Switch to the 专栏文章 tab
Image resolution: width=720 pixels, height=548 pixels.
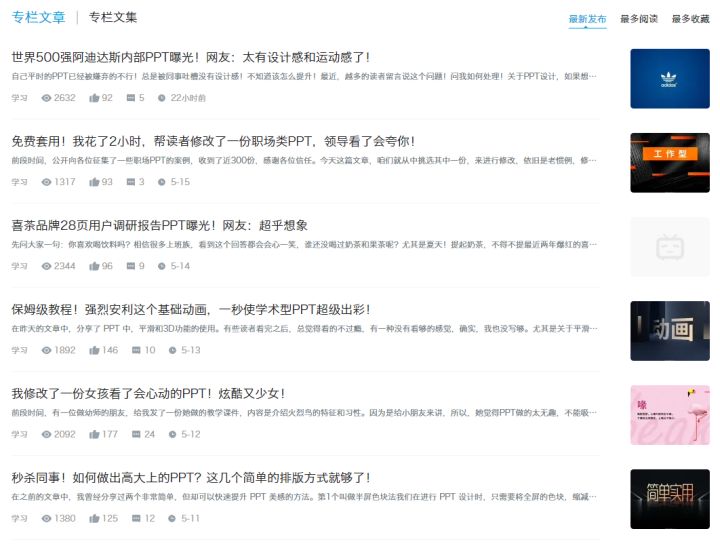tap(39, 17)
